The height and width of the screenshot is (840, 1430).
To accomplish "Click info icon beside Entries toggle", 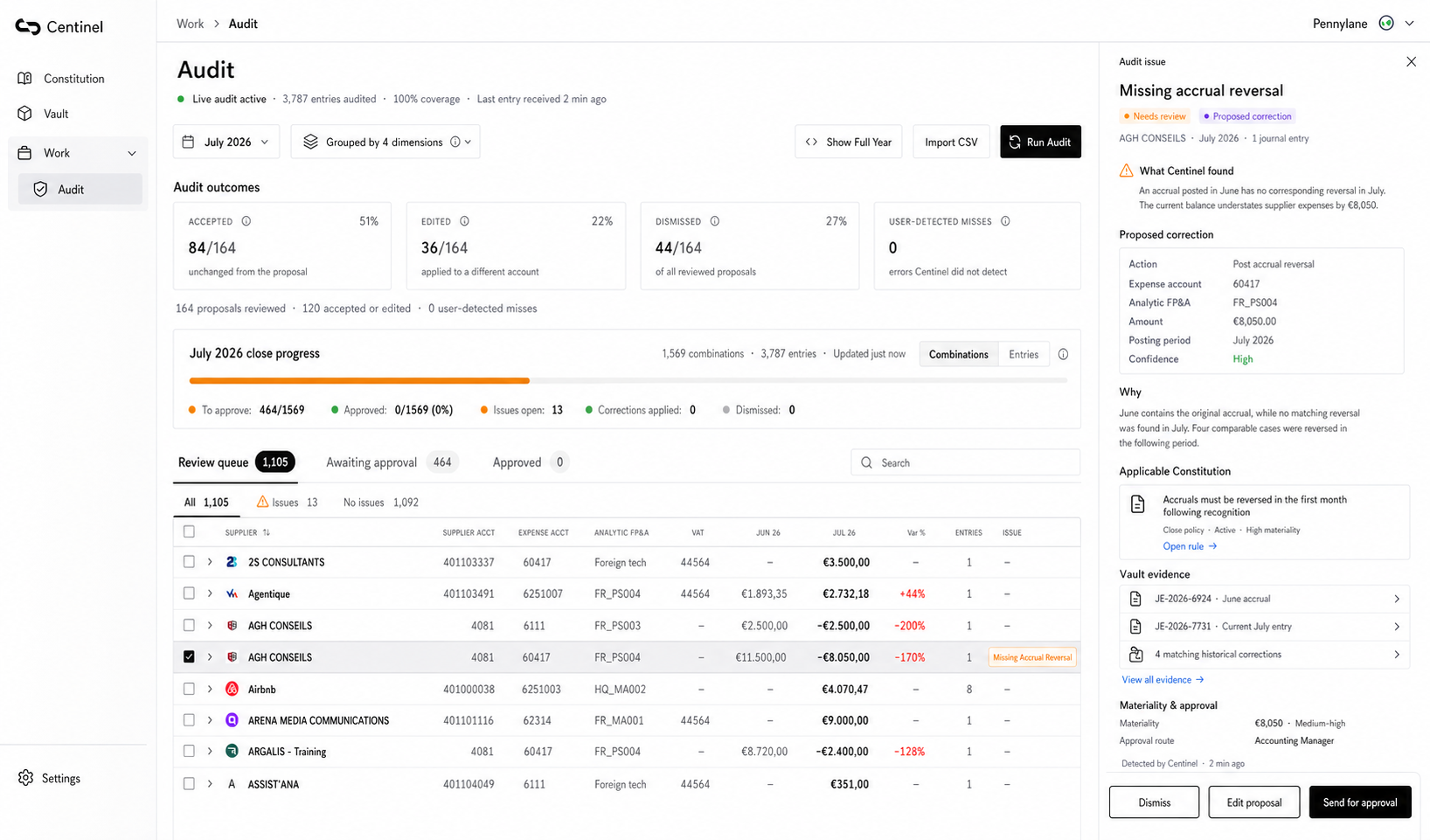I will pyautogui.click(x=1063, y=354).
